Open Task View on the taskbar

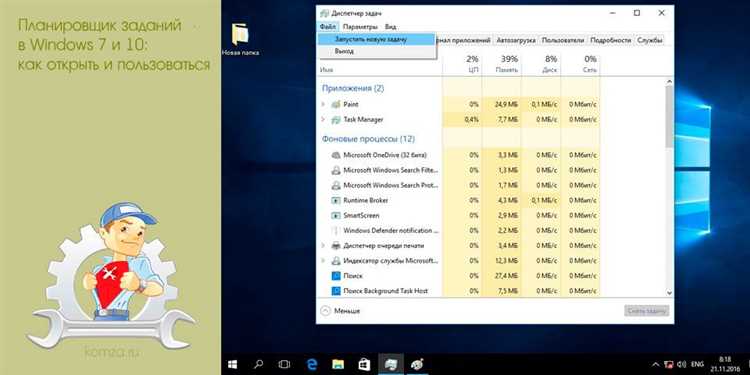tap(284, 364)
